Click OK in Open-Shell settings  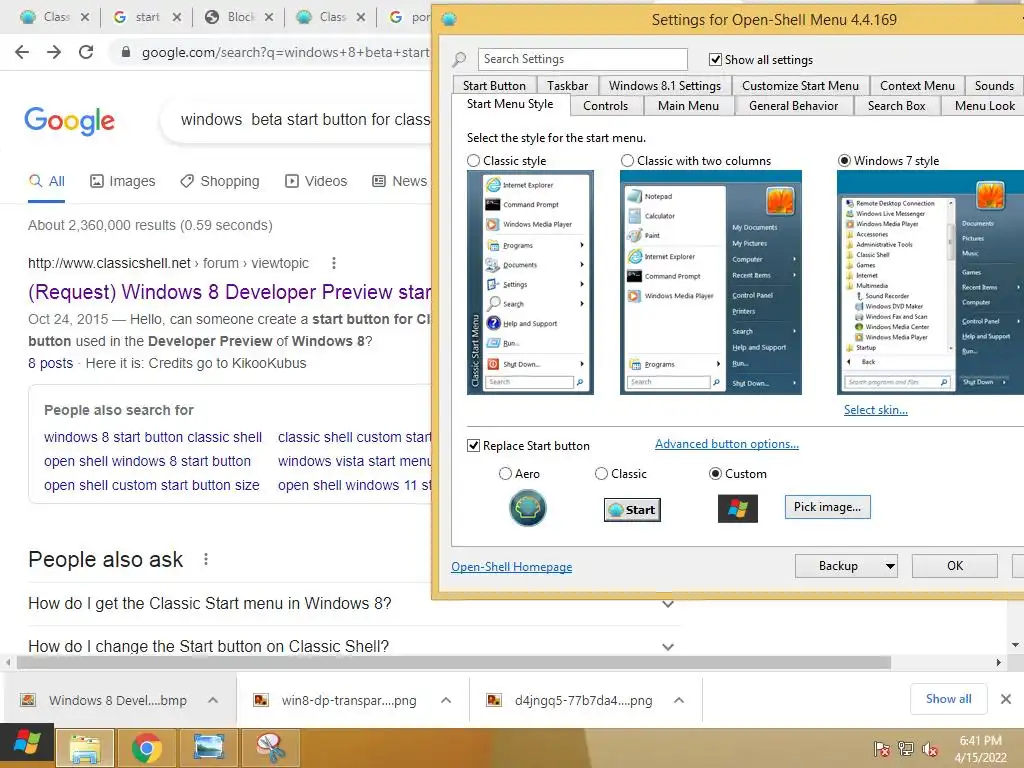coord(955,566)
